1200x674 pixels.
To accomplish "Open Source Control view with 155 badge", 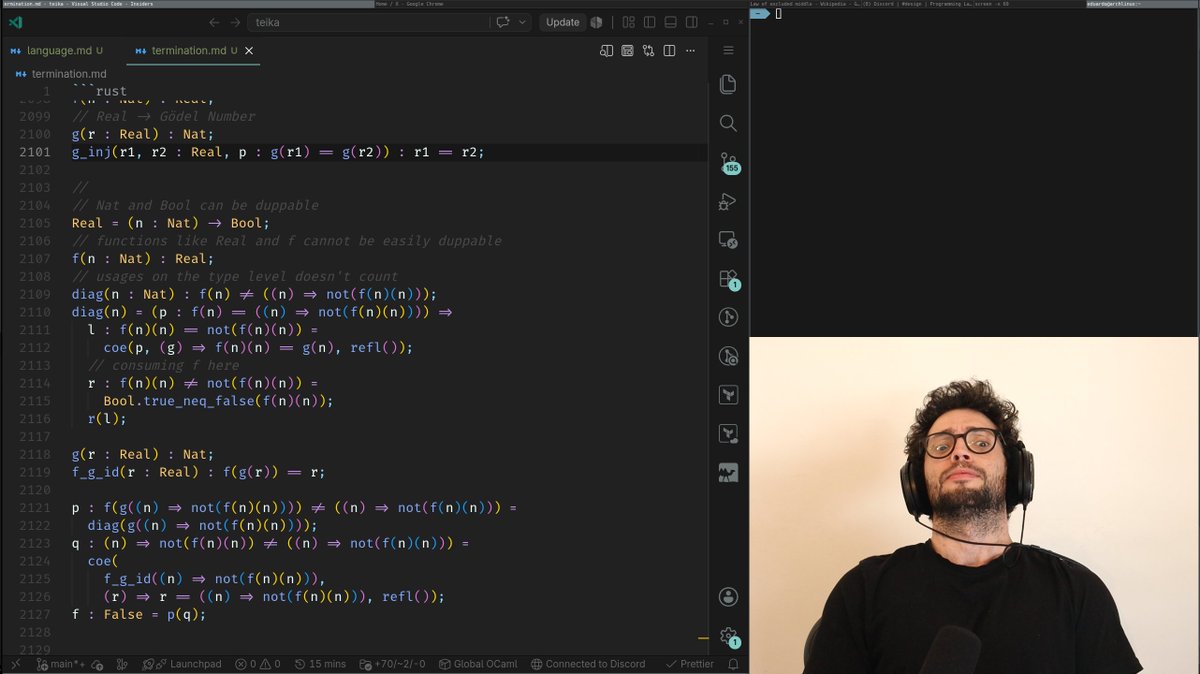I will (x=728, y=163).
